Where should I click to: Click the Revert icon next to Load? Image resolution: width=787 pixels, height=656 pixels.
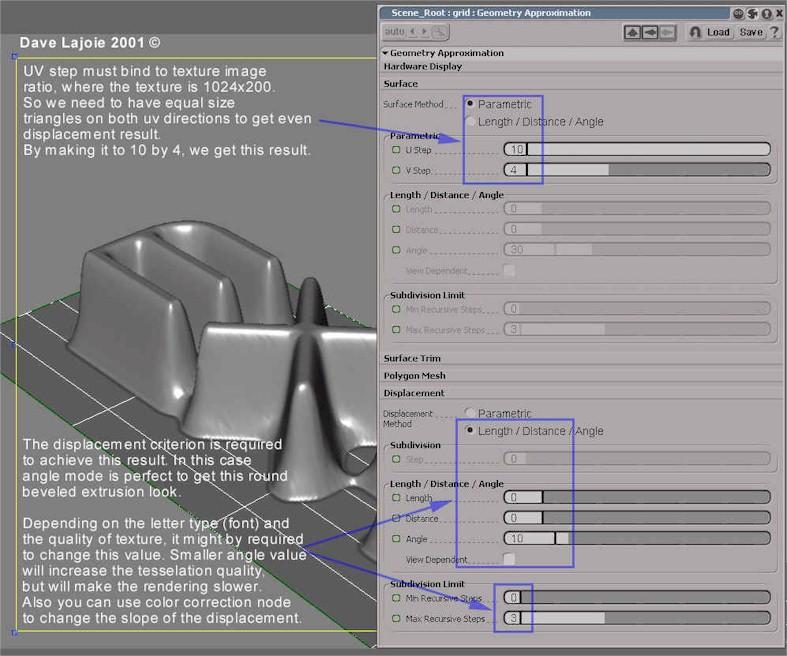(x=695, y=32)
